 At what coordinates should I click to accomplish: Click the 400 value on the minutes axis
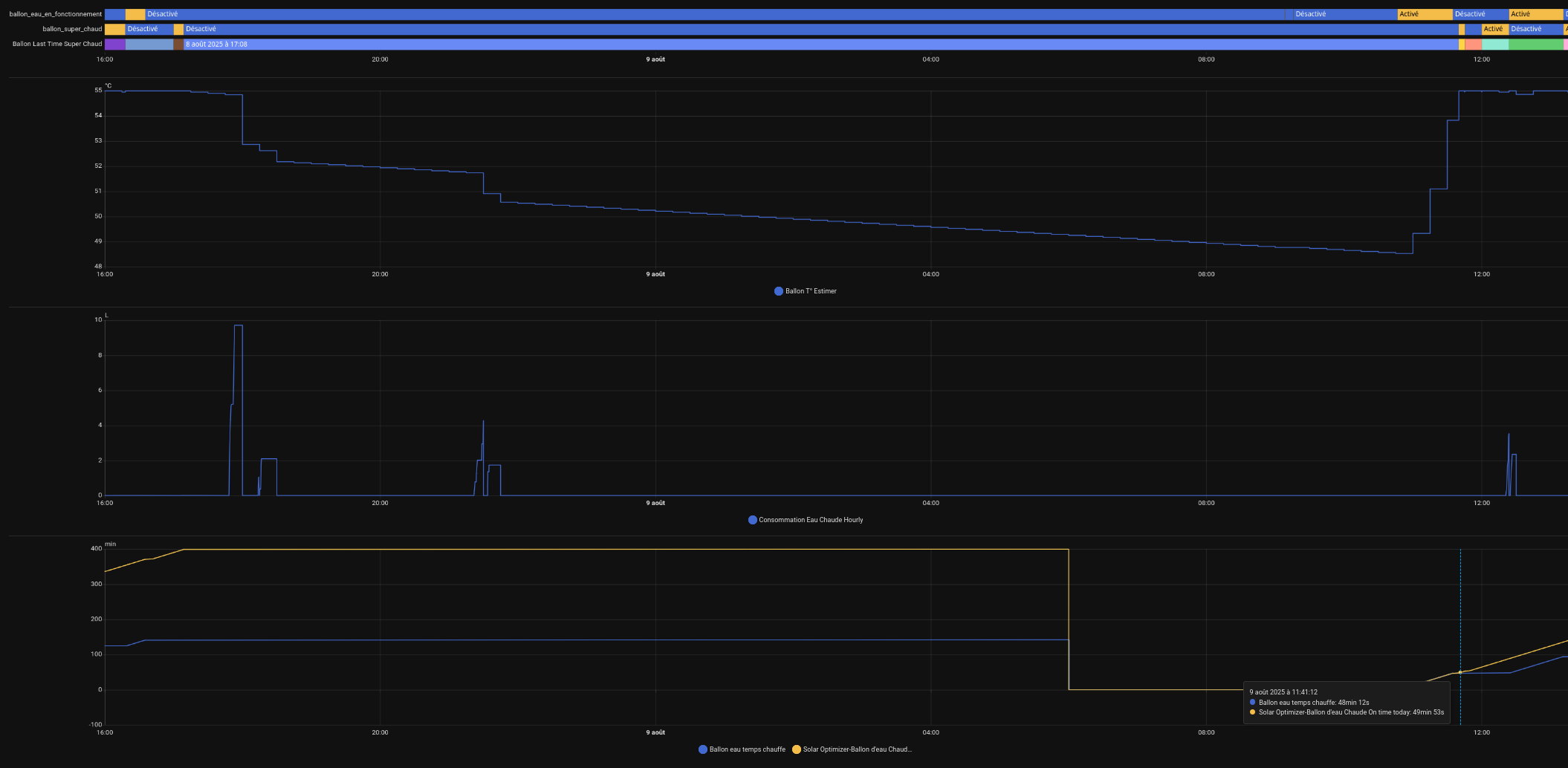(96, 549)
